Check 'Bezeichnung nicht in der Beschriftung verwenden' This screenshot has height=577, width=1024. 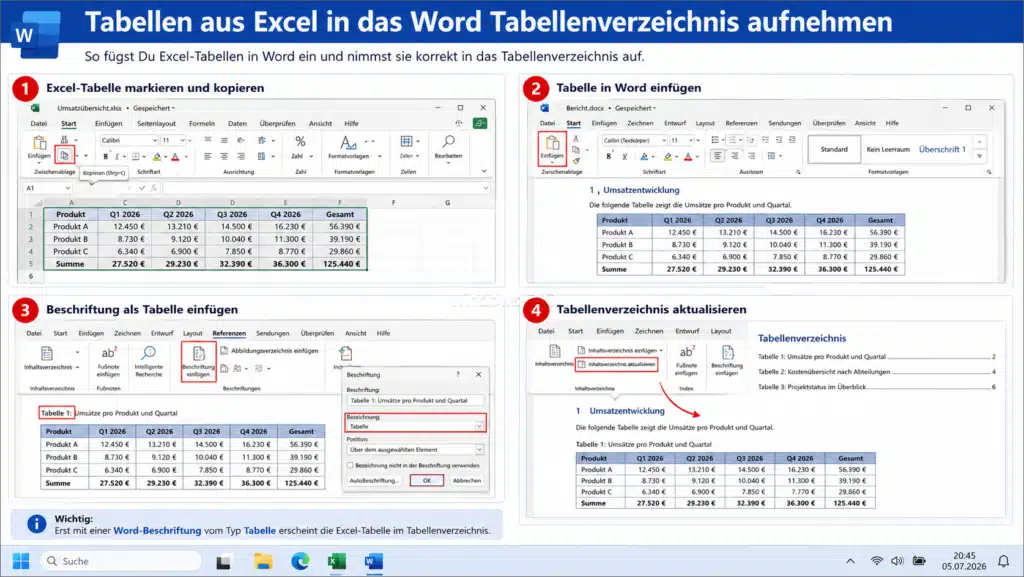[351, 465]
